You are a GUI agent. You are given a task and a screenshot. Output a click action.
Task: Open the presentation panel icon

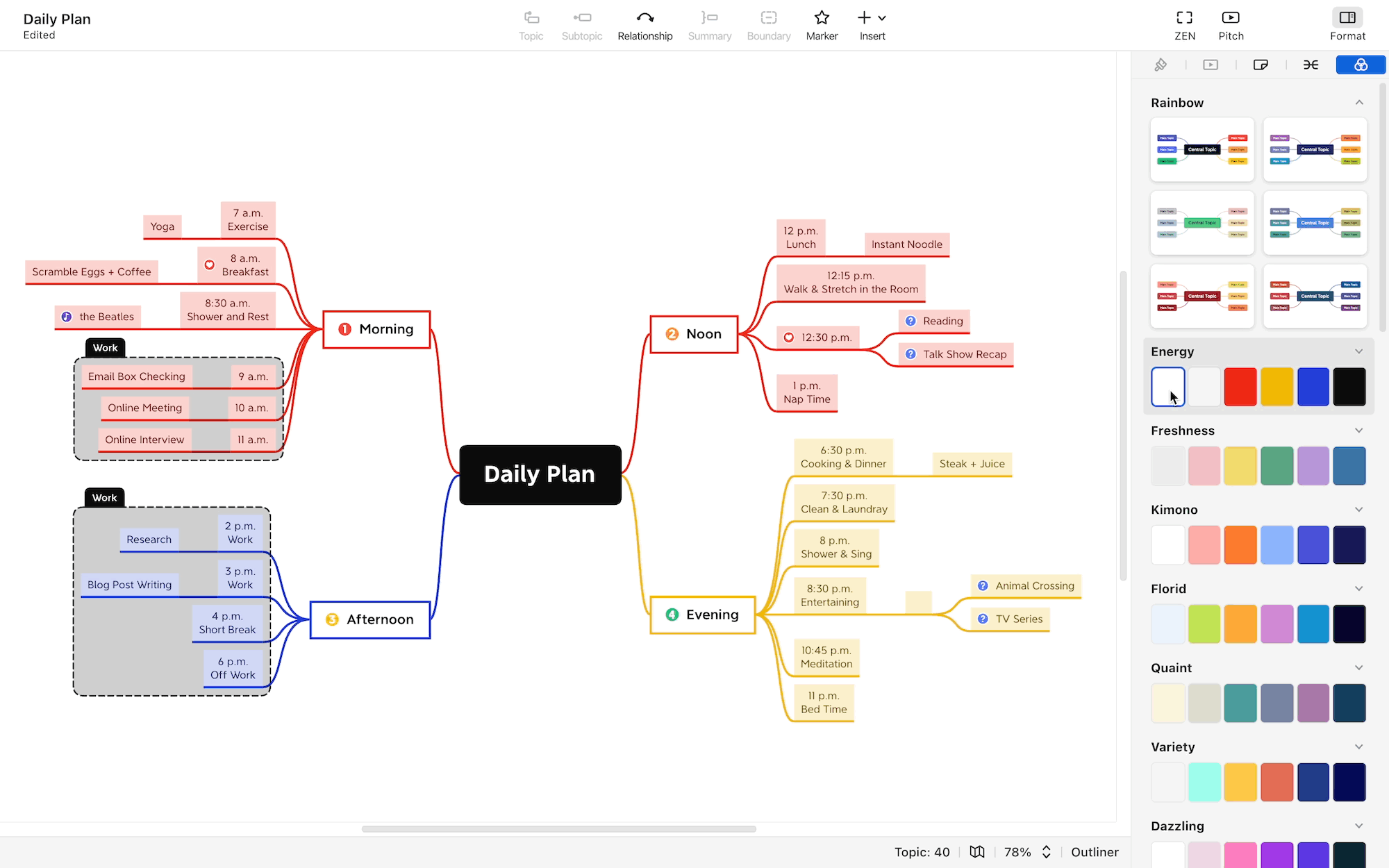coord(1211,65)
